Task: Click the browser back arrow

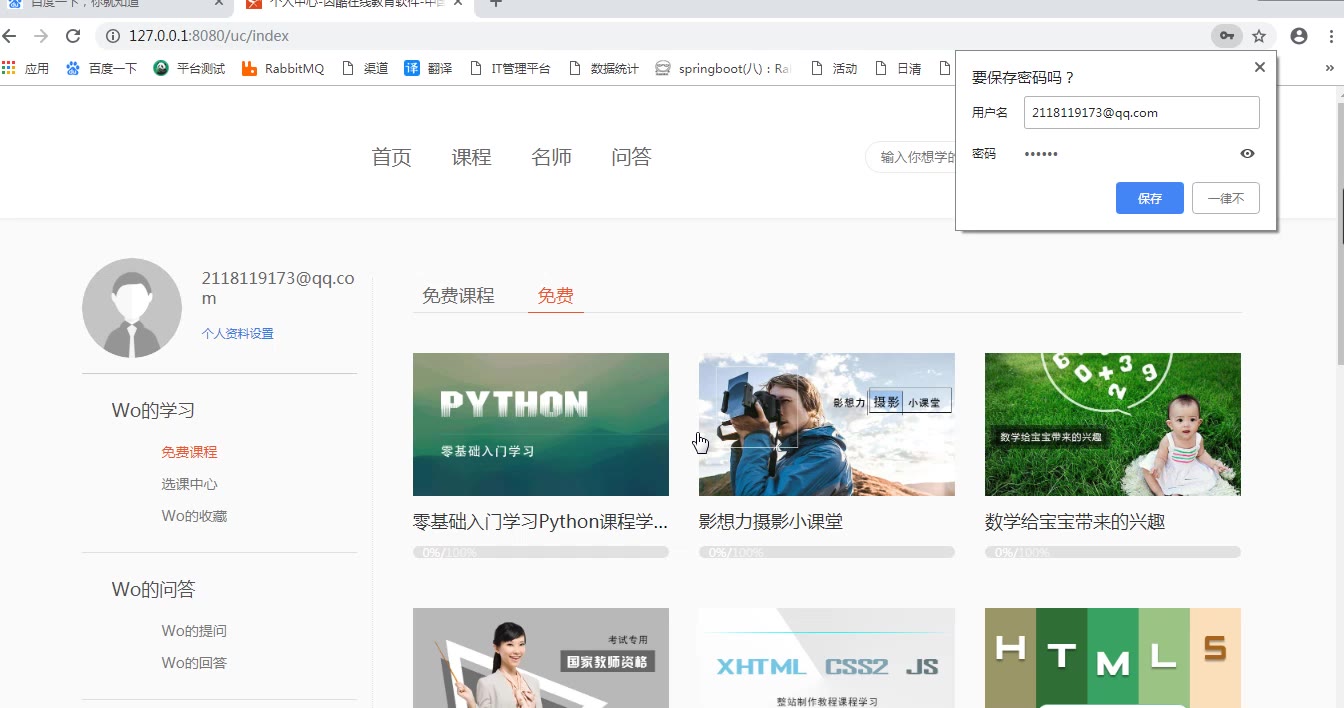Action: tap(10, 36)
